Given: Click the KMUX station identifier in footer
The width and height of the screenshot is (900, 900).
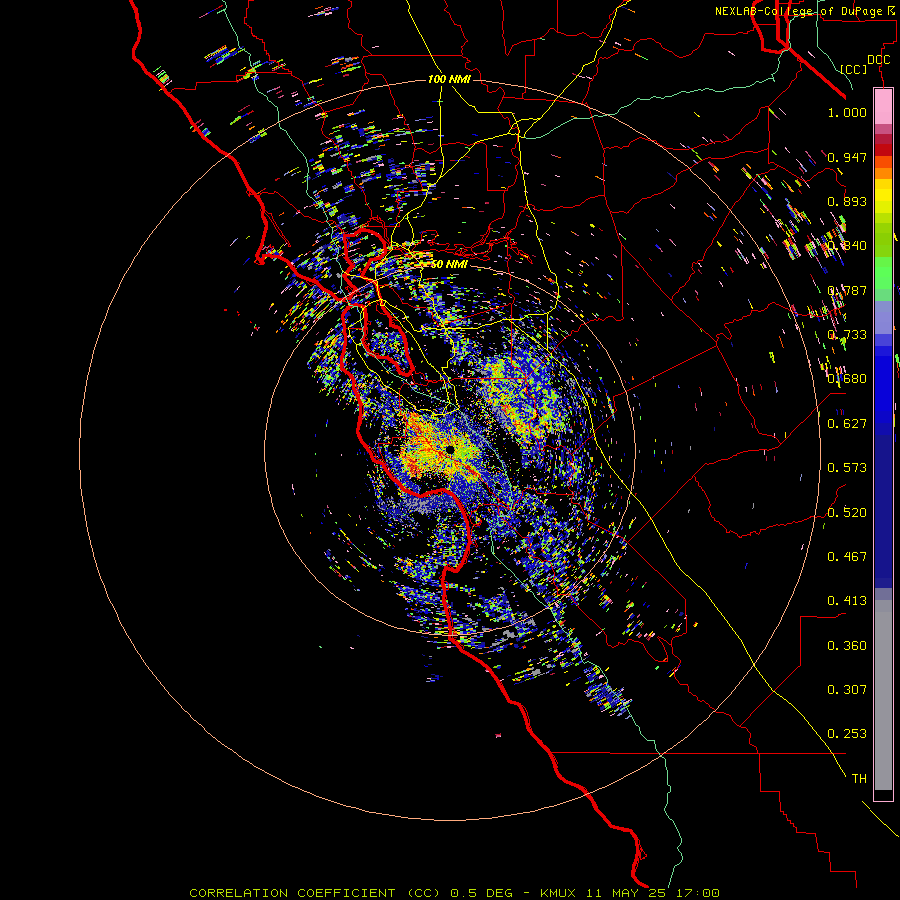Looking at the screenshot, I should point(558,893).
